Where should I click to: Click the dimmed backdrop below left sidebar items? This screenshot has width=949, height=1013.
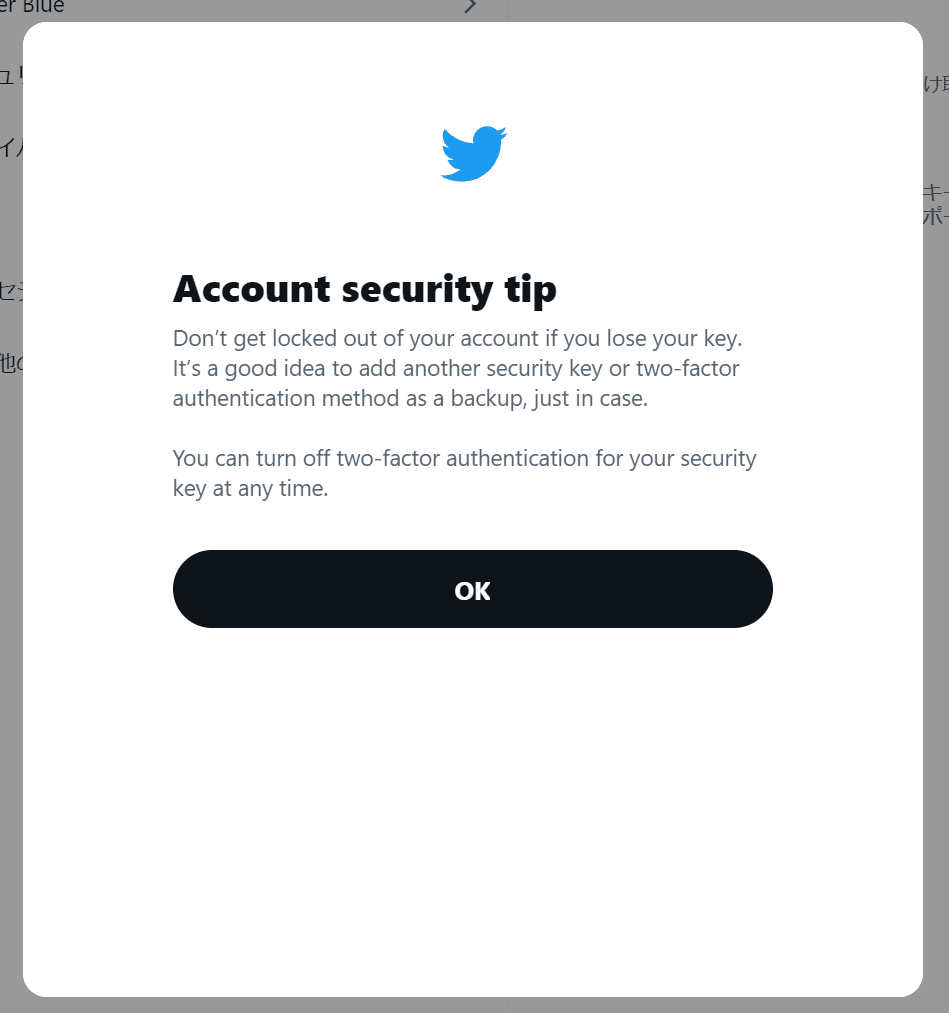tap(11, 646)
